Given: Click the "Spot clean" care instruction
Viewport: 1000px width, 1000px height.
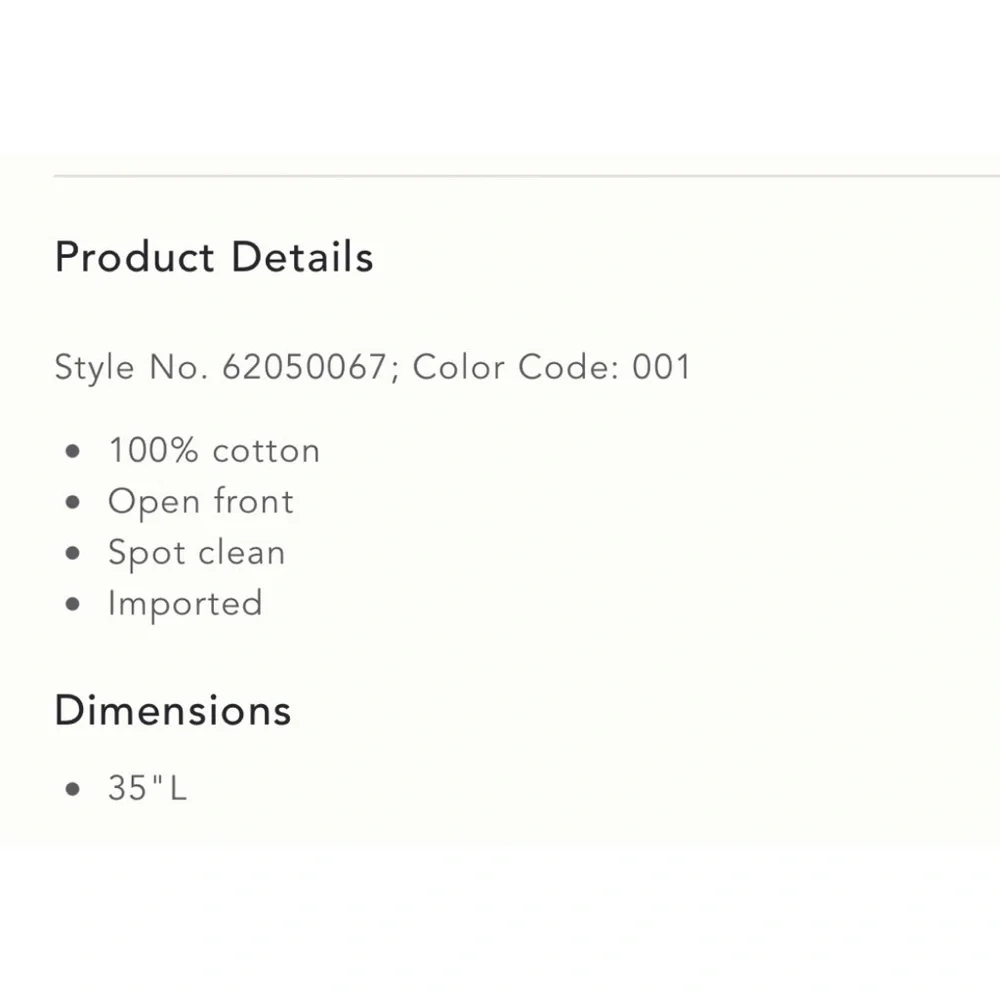Looking at the screenshot, I should tap(196, 552).
